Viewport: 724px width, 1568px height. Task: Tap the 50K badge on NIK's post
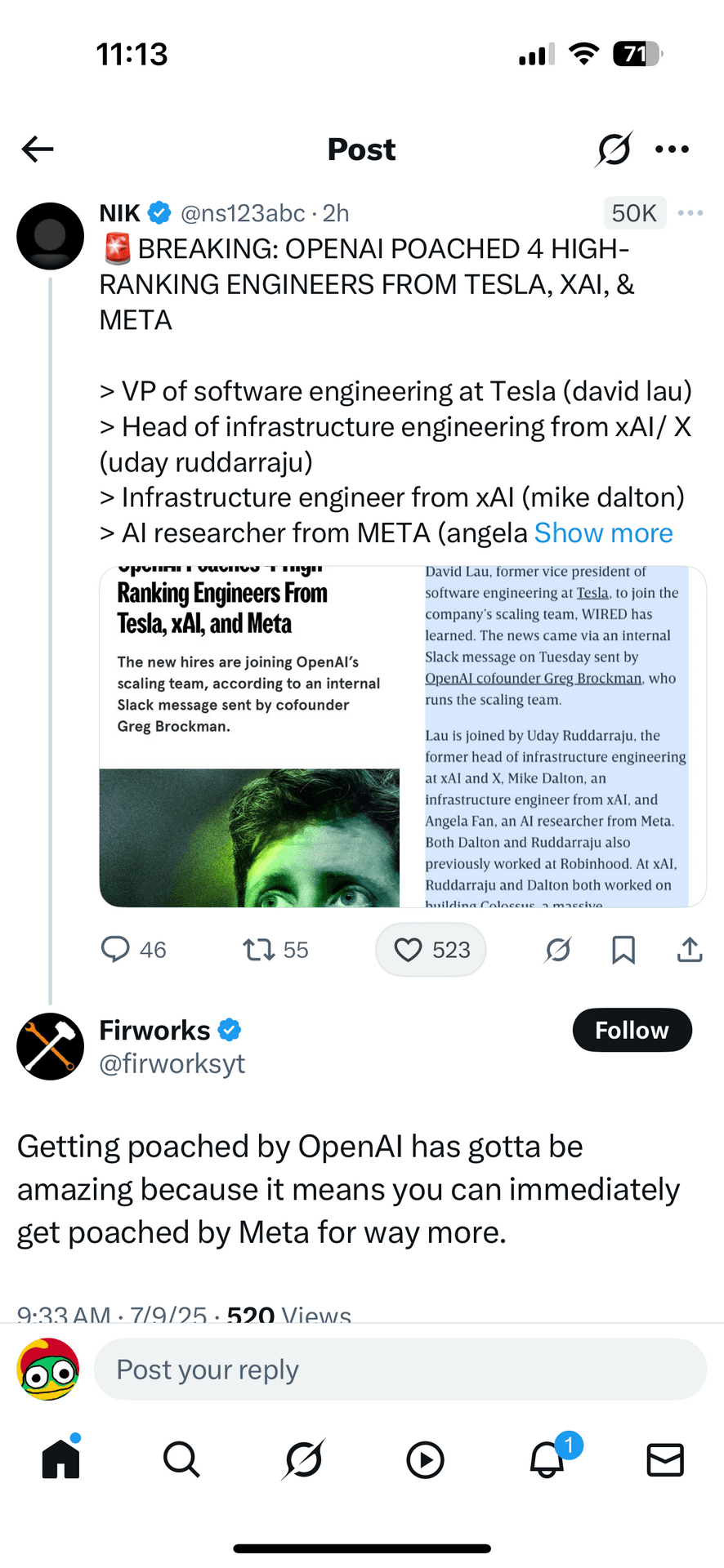point(634,213)
